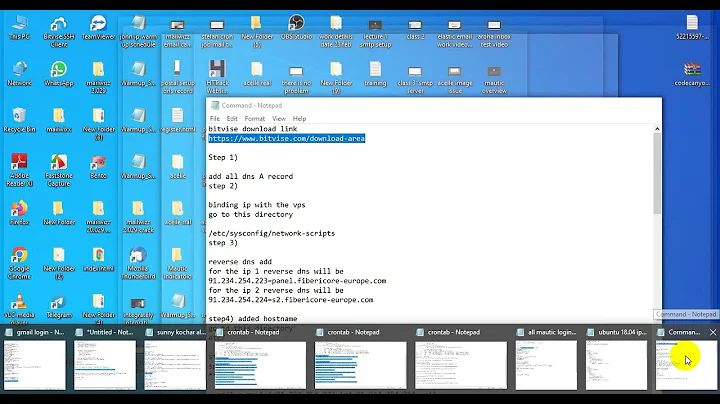This screenshot has width=720, height=404.
Task: Select the New Folder (5) desktop folder
Action: coord(257,31)
